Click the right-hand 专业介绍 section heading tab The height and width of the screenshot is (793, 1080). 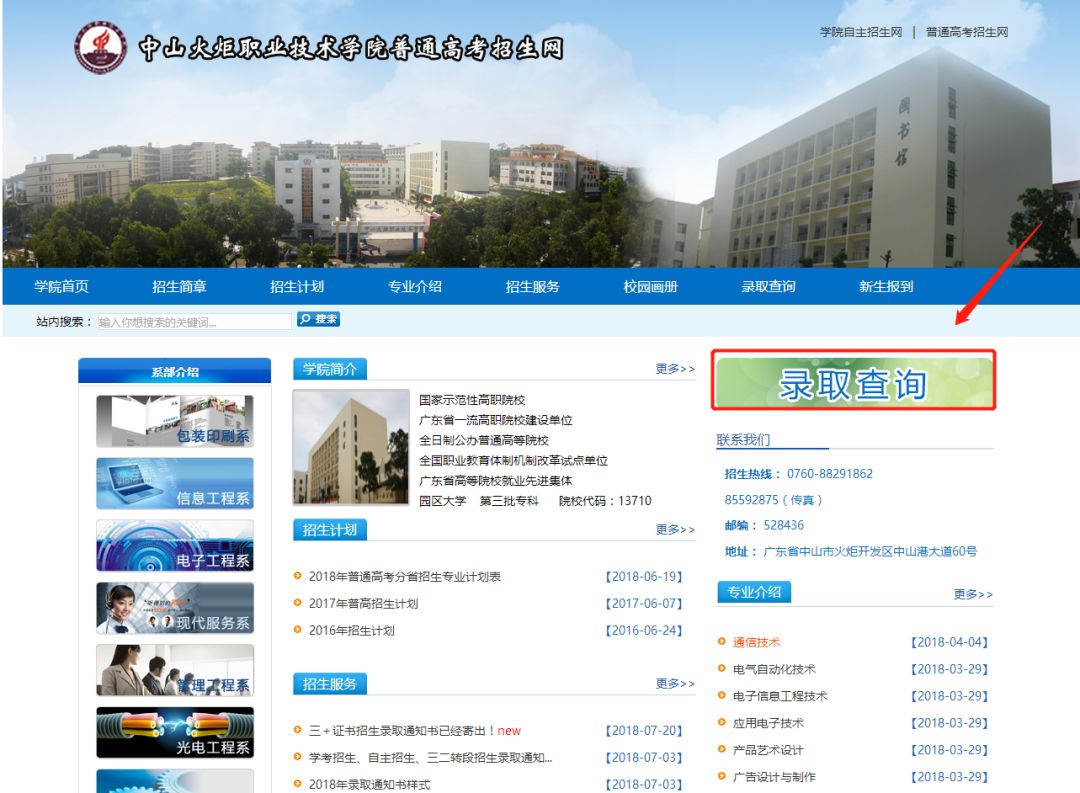754,592
